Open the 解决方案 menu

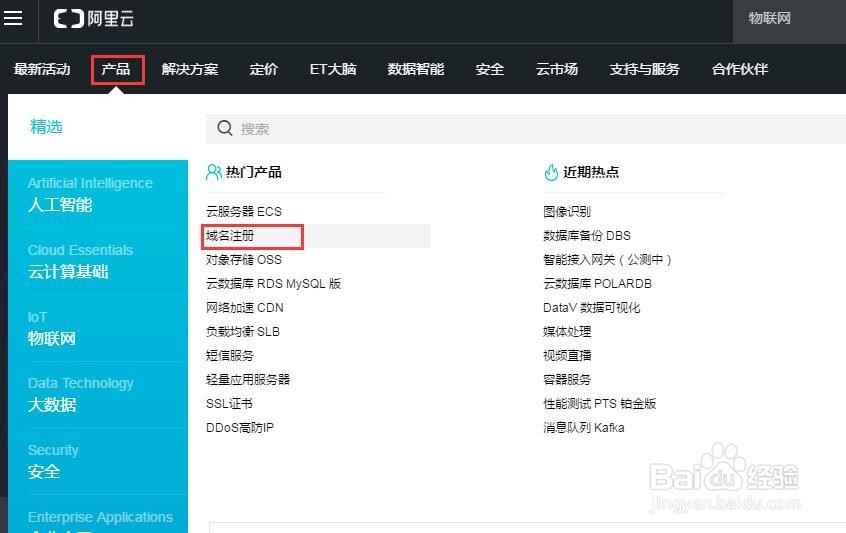tap(190, 69)
